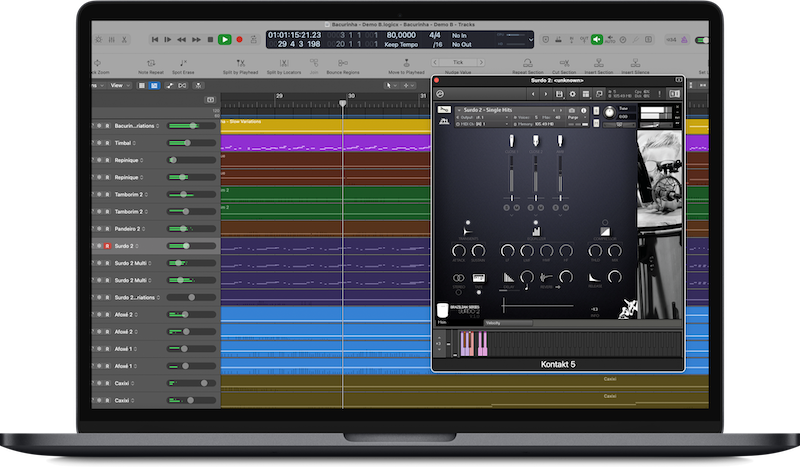Disable record arm on the Surdo 2 track
This screenshot has width=800, height=467.
point(107,246)
